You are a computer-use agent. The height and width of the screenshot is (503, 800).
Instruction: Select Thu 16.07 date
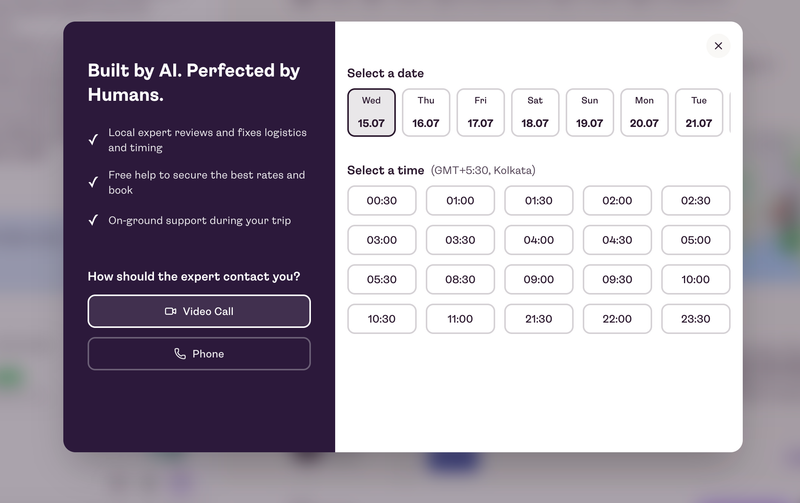[426, 113]
